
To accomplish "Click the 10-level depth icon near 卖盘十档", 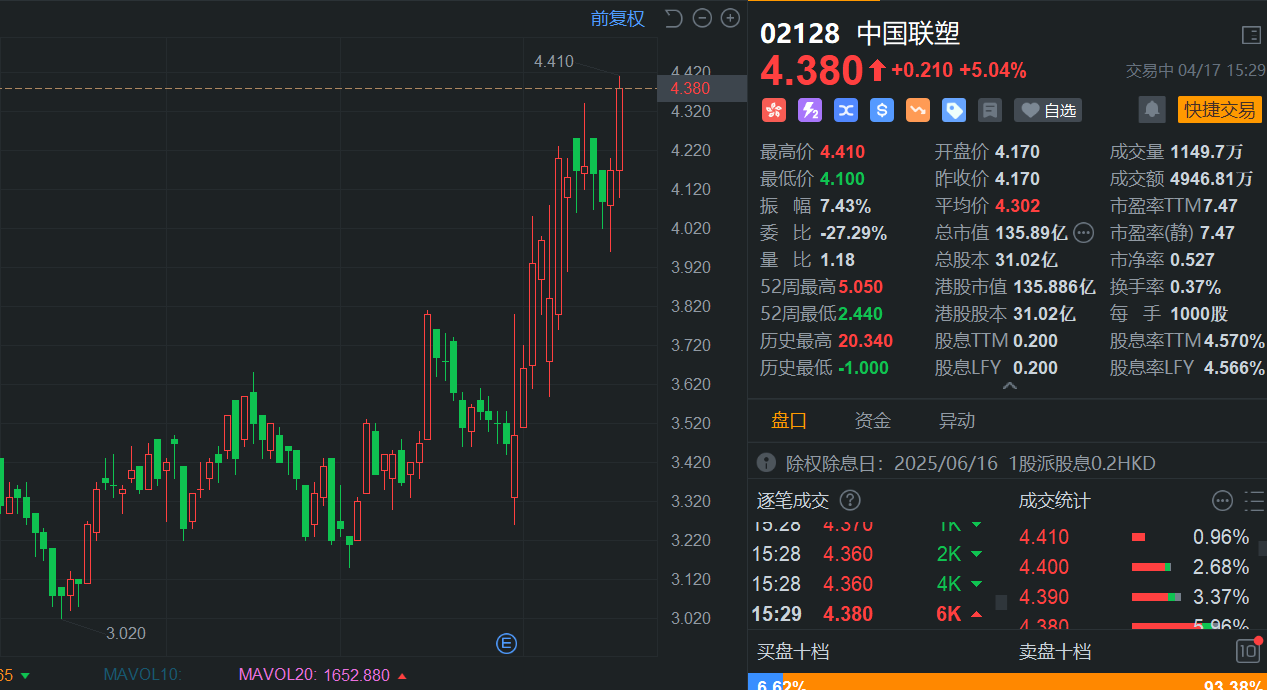I will tap(1248, 651).
